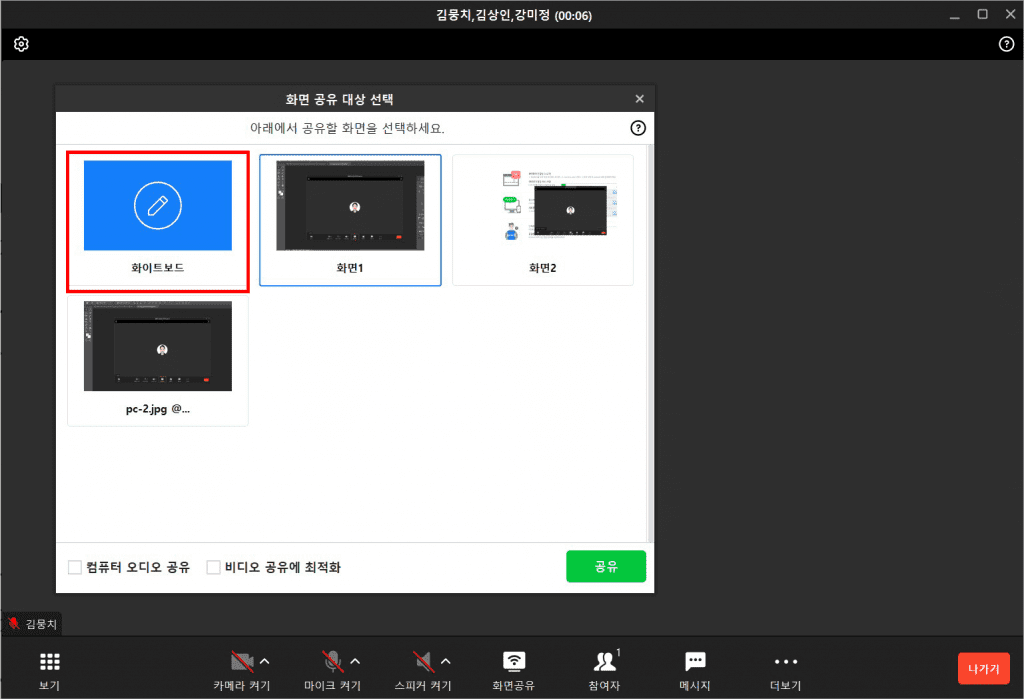Turn on camera with 카메라 켜기 icon
Viewport: 1024px width, 699px height.
[241, 661]
